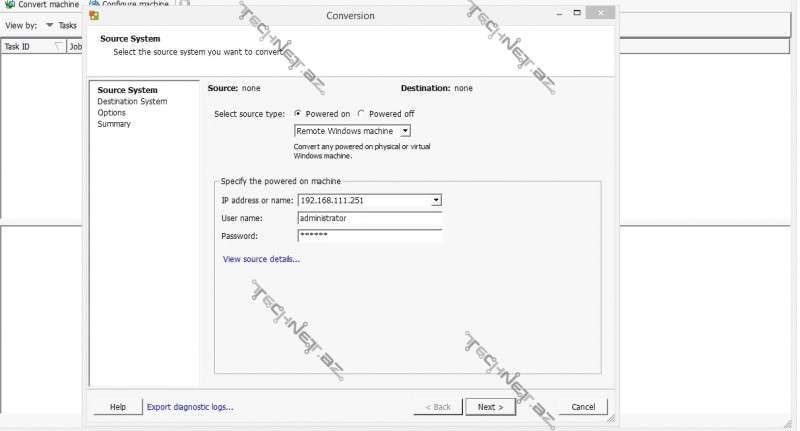The height and width of the screenshot is (431, 800).
Task: Click the Help button
Action: (117, 407)
